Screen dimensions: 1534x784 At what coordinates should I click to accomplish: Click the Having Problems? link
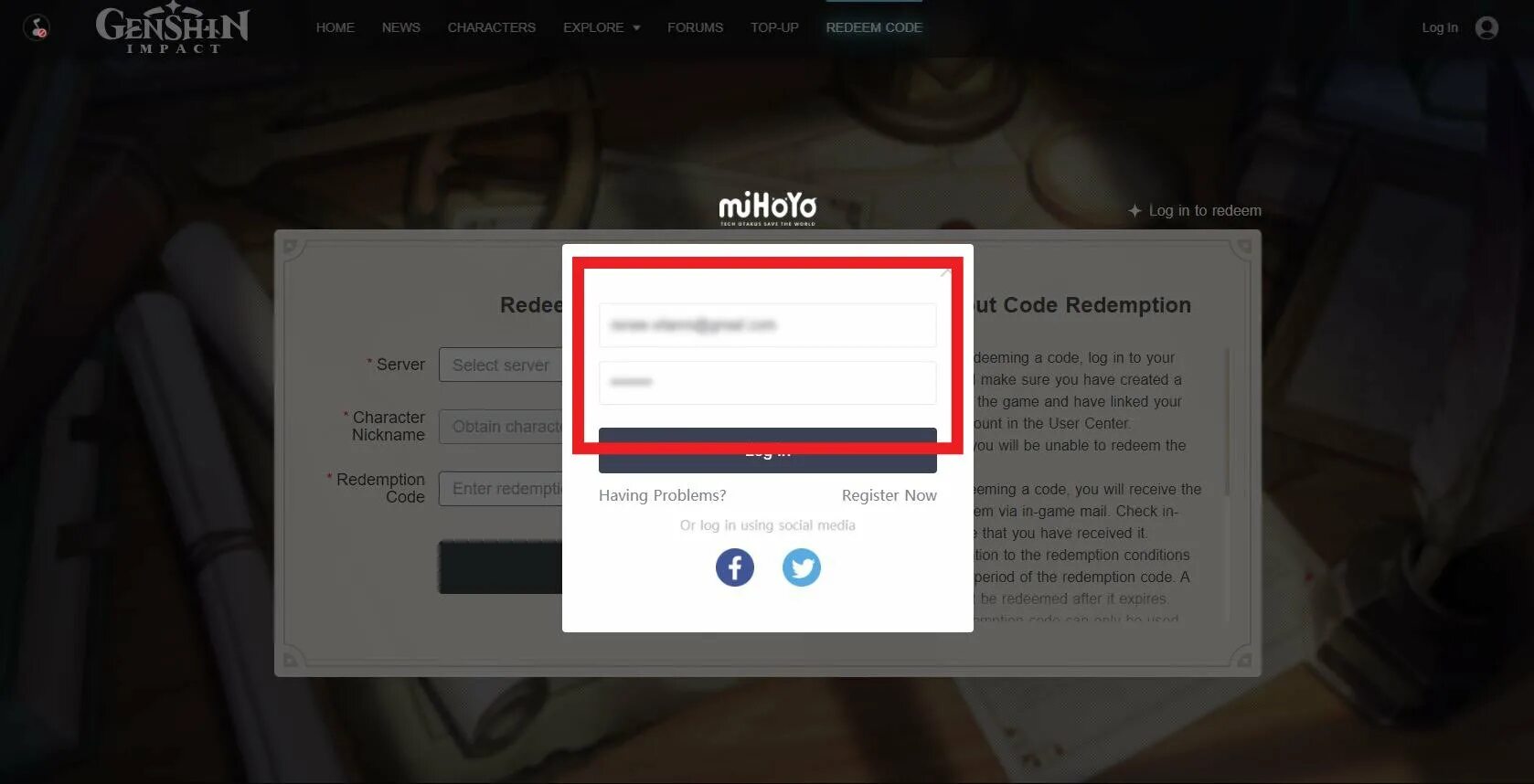pyautogui.click(x=662, y=495)
